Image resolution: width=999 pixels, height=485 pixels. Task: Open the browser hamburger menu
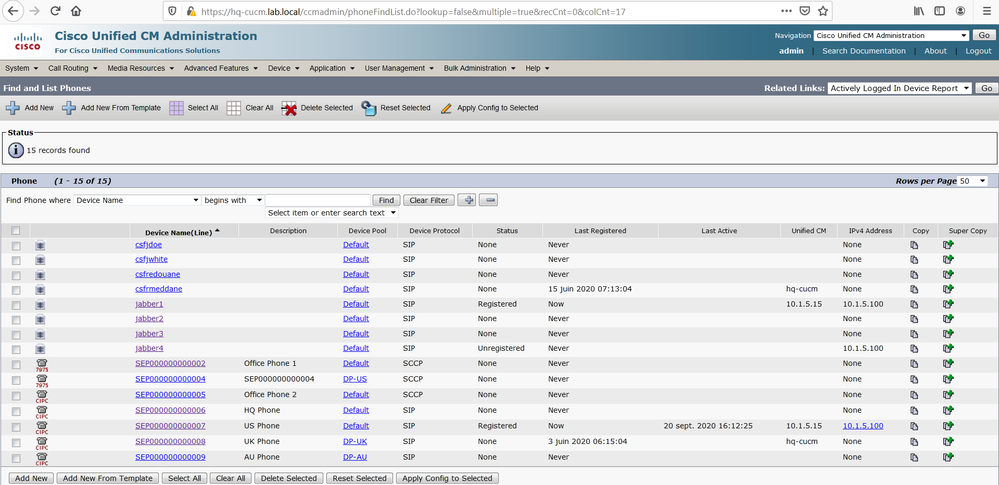[x=987, y=11]
